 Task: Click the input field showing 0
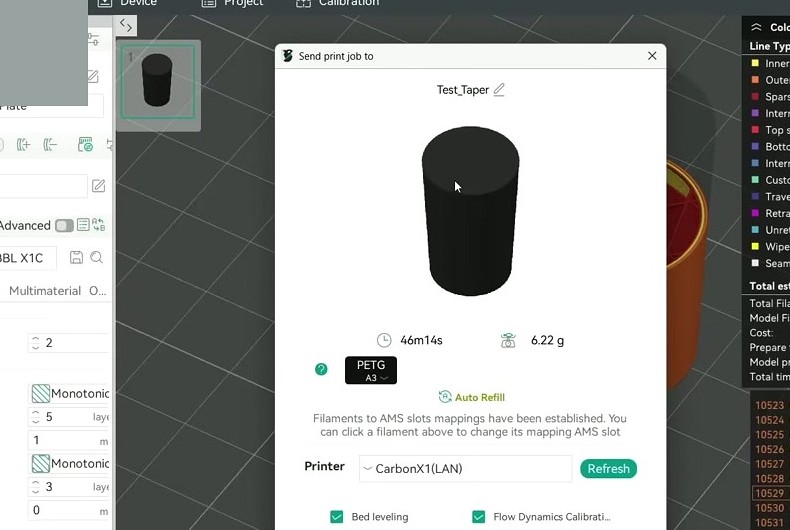coord(70,510)
